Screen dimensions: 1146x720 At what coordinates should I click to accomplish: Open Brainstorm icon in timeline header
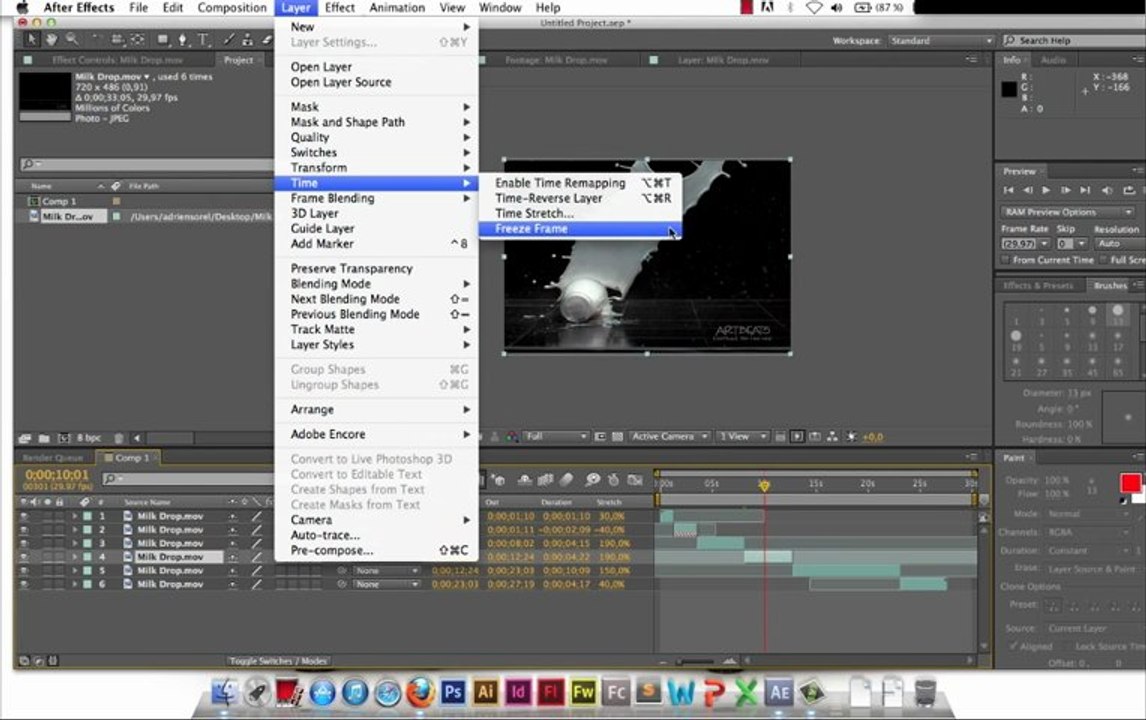pos(592,480)
